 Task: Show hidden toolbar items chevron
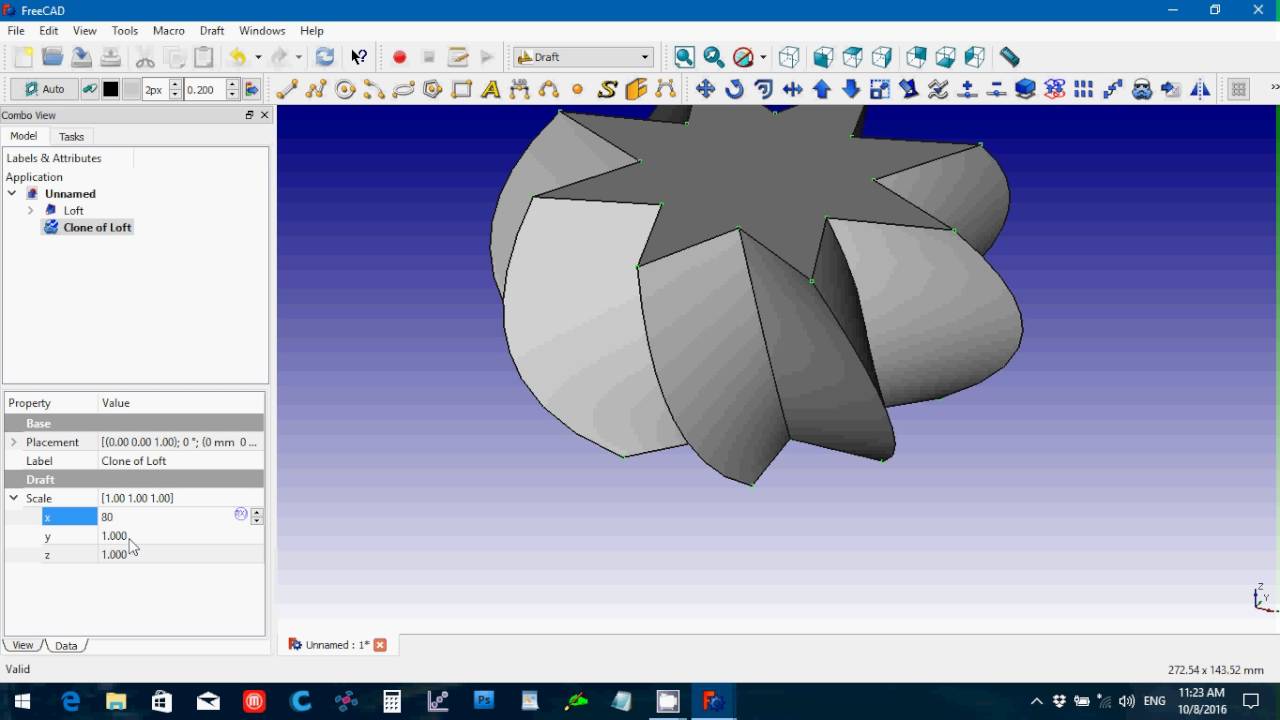click(x=1274, y=88)
